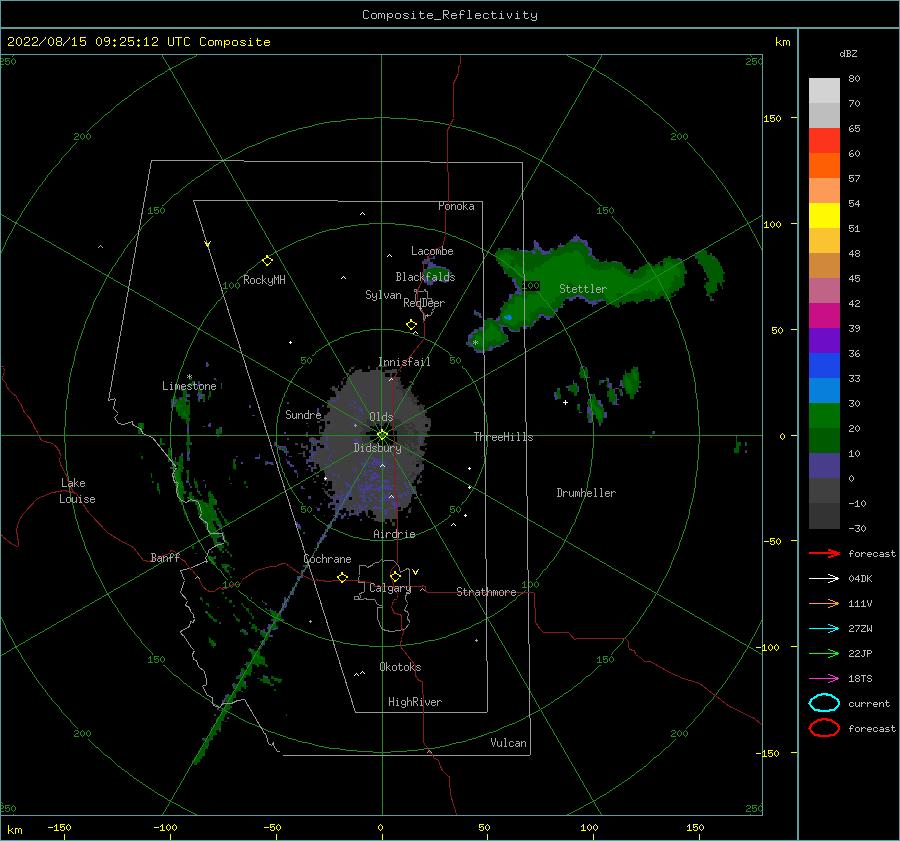900x841 pixels.
Task: Click the HighRiver city label
Action: (415, 703)
